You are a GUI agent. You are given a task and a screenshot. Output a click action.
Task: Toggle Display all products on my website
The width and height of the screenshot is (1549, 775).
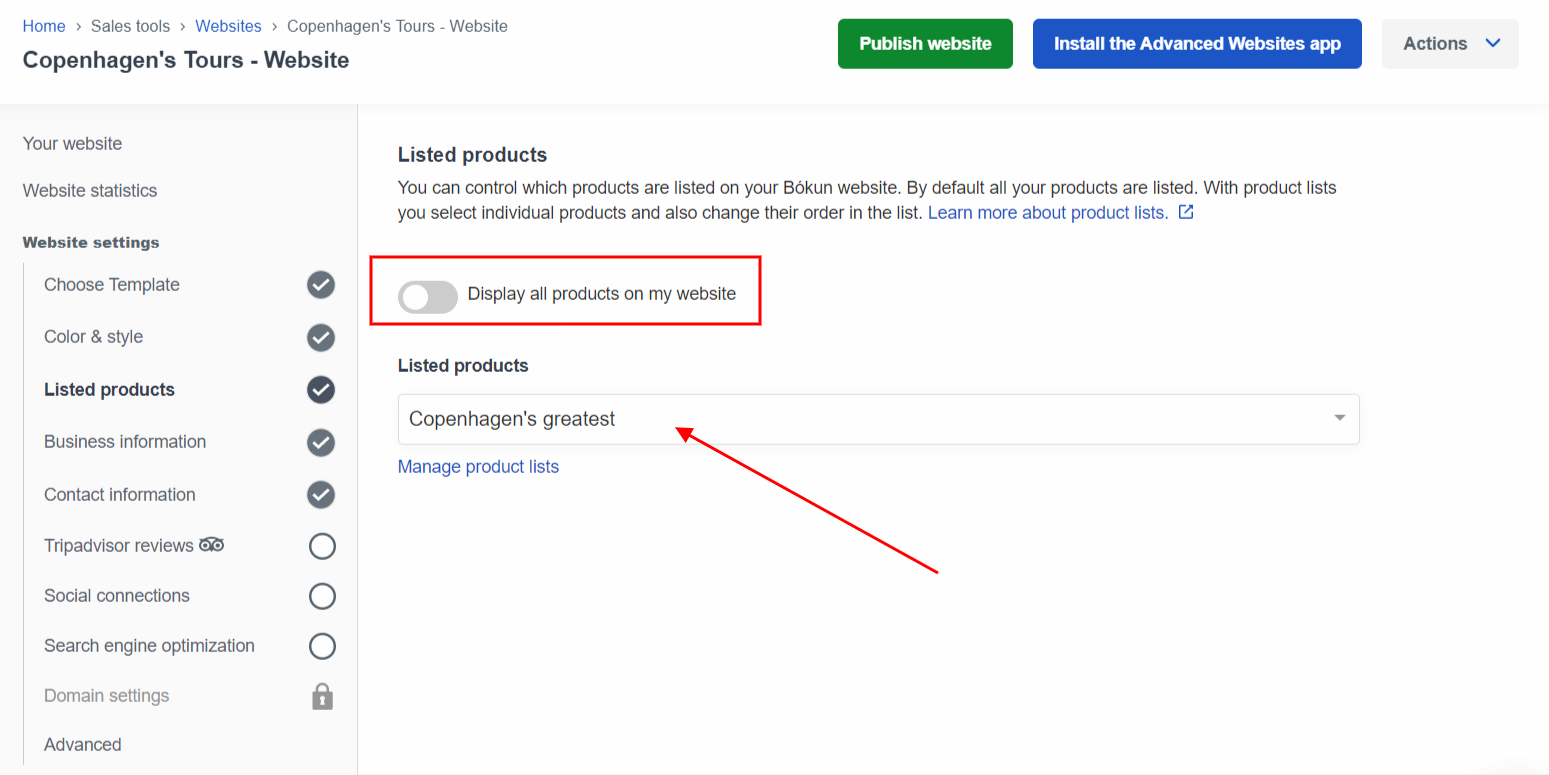(x=428, y=297)
